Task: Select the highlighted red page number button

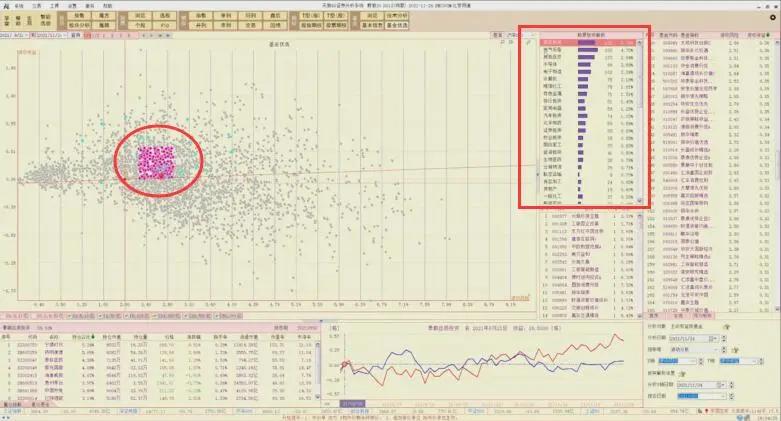Action: [x=88, y=35]
